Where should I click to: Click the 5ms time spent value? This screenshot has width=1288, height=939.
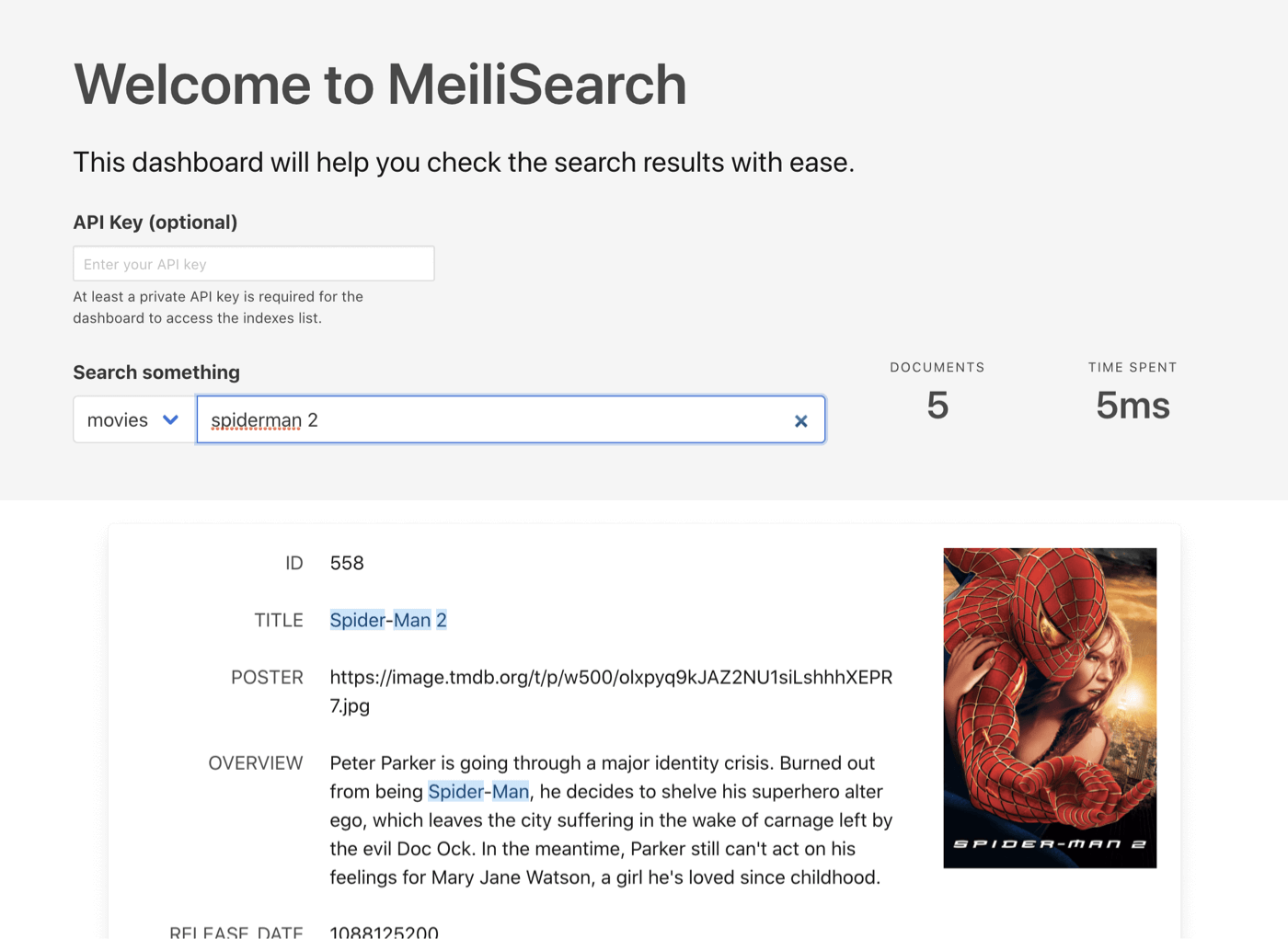coord(1133,406)
